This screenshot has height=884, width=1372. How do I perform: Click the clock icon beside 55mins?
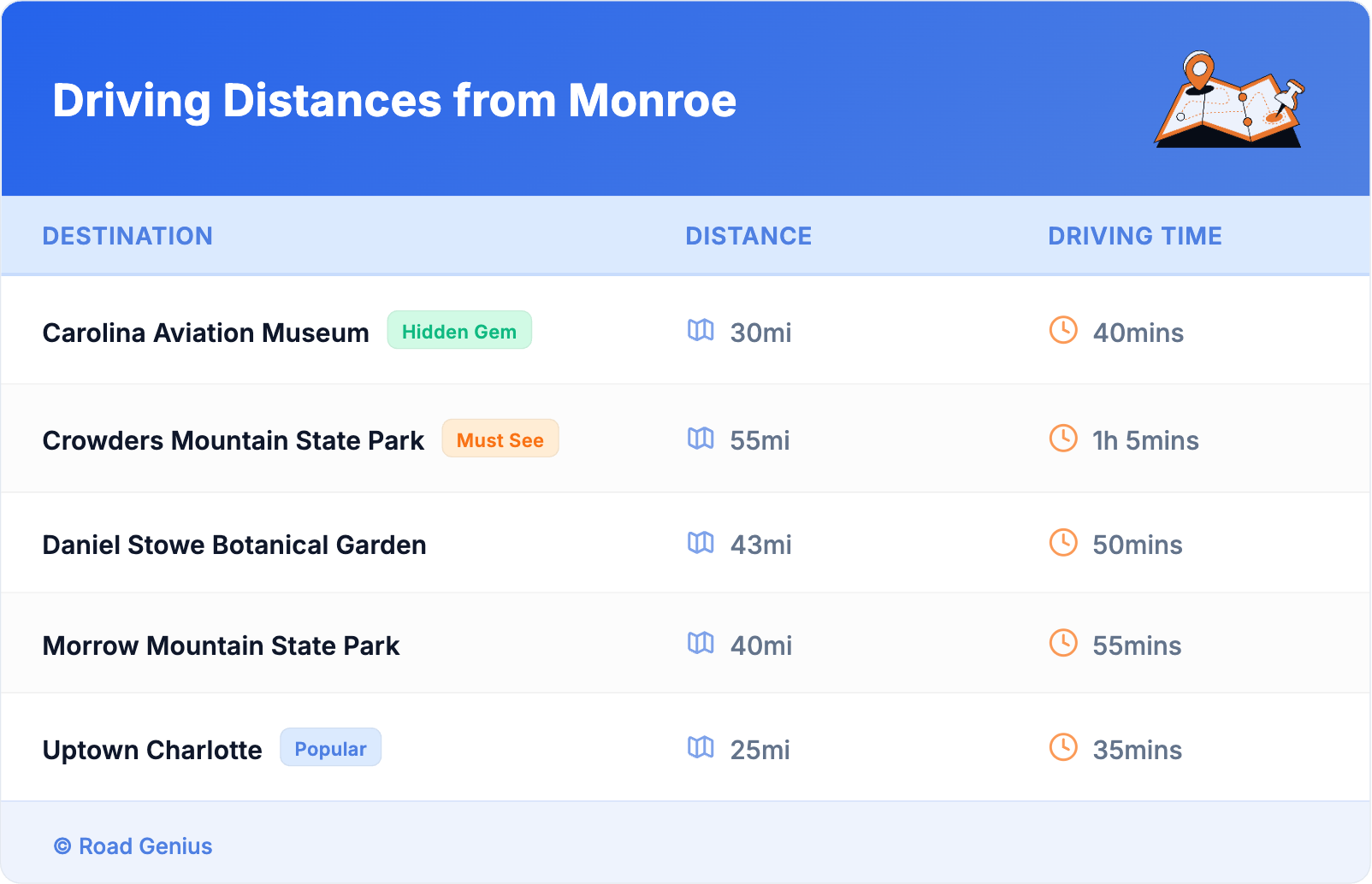1063,644
